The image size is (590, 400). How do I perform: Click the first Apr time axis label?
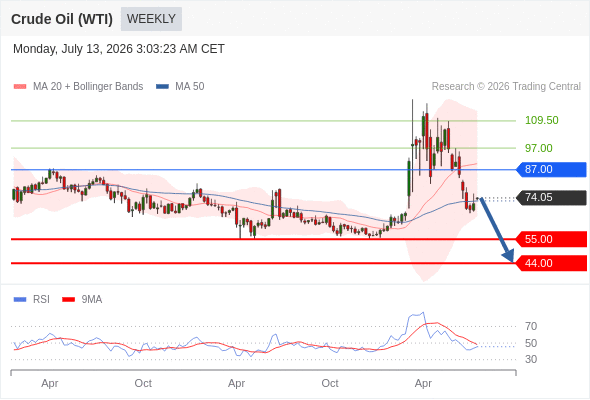(50, 383)
